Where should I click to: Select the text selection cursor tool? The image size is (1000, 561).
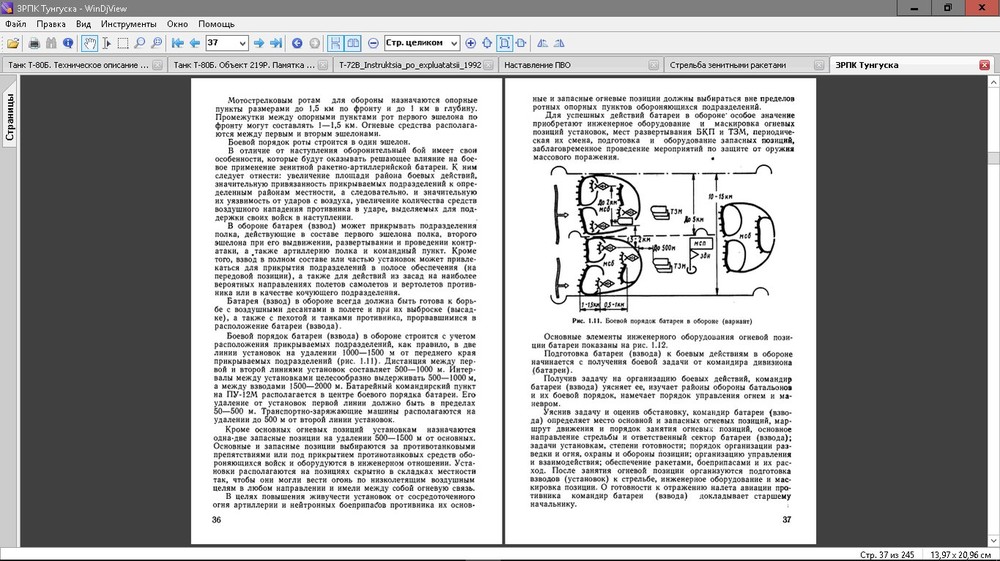107,43
